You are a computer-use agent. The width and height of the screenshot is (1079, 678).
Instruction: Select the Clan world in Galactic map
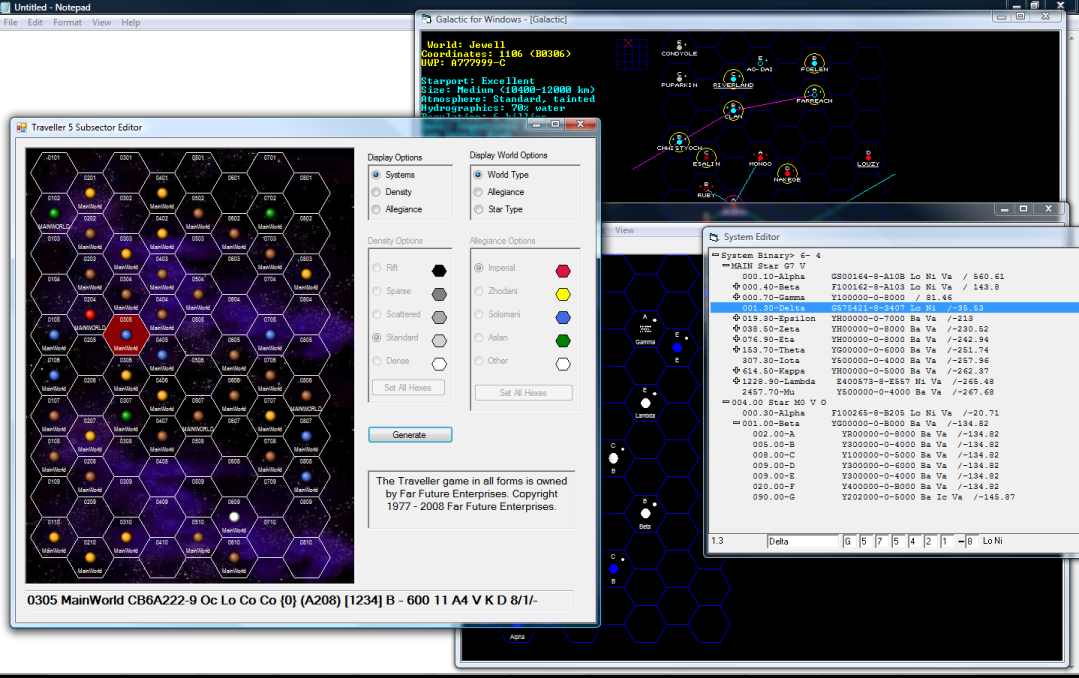tap(733, 109)
